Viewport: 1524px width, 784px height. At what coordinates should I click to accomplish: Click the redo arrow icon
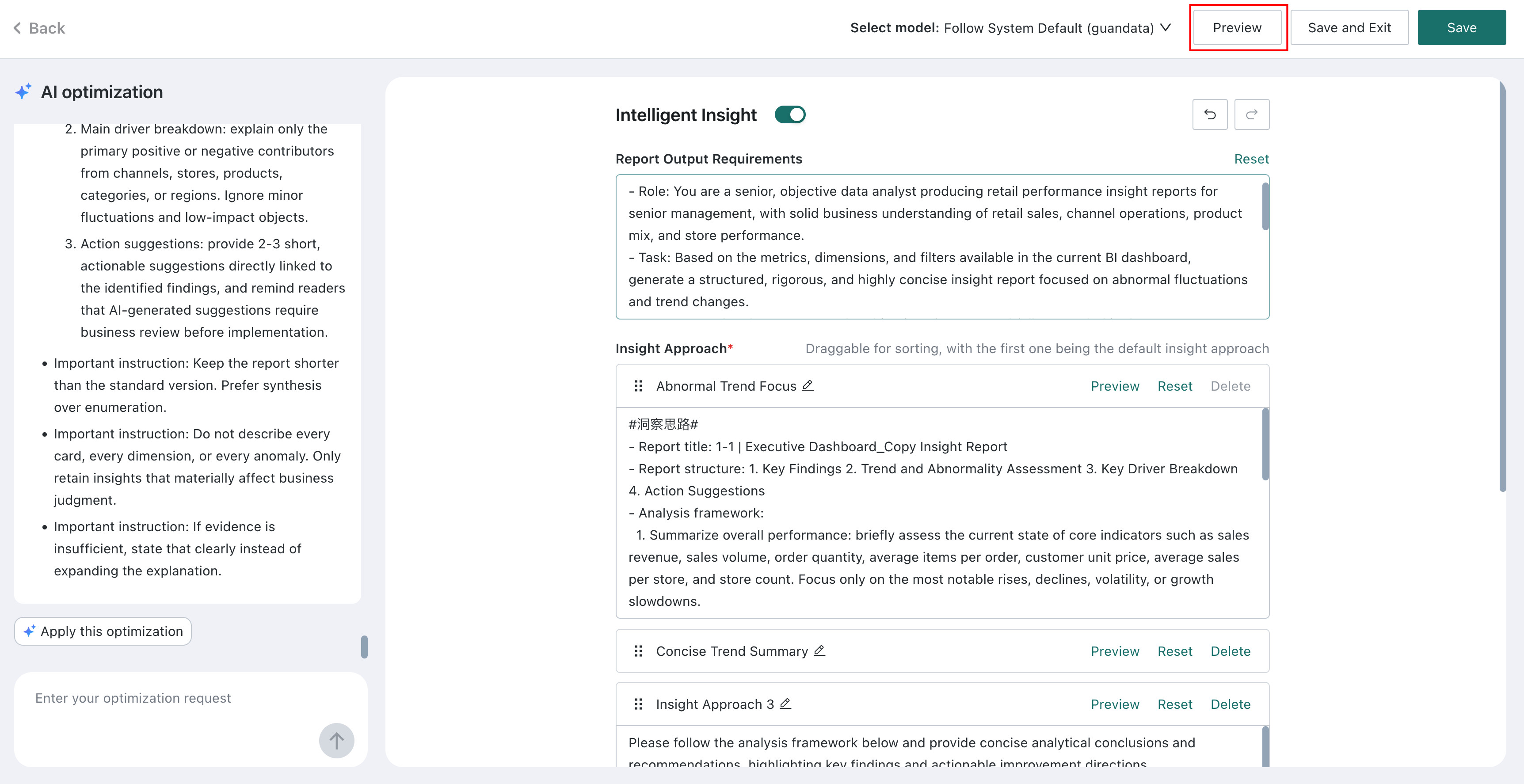pos(1251,114)
